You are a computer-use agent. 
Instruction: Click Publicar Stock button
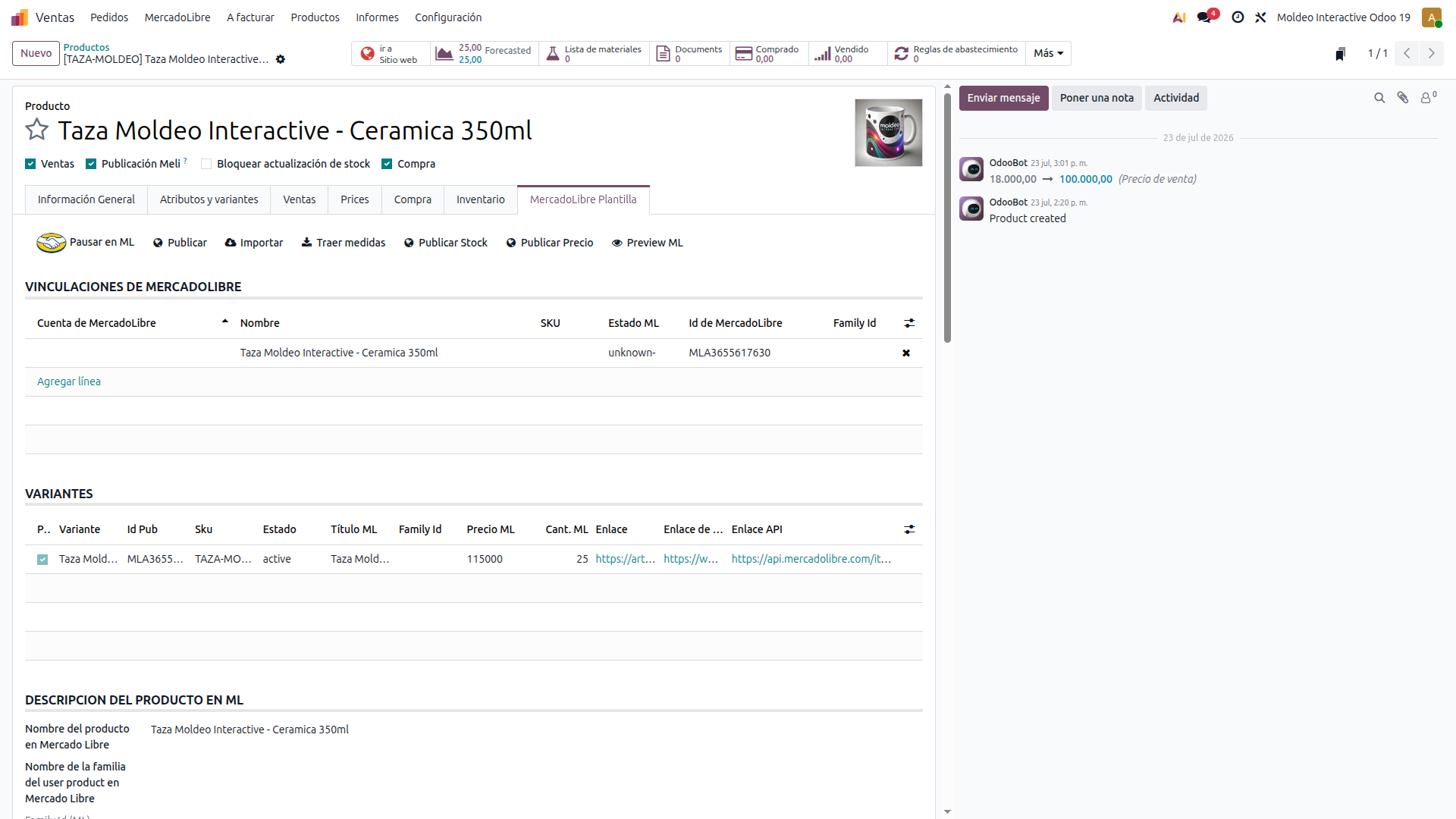click(446, 243)
